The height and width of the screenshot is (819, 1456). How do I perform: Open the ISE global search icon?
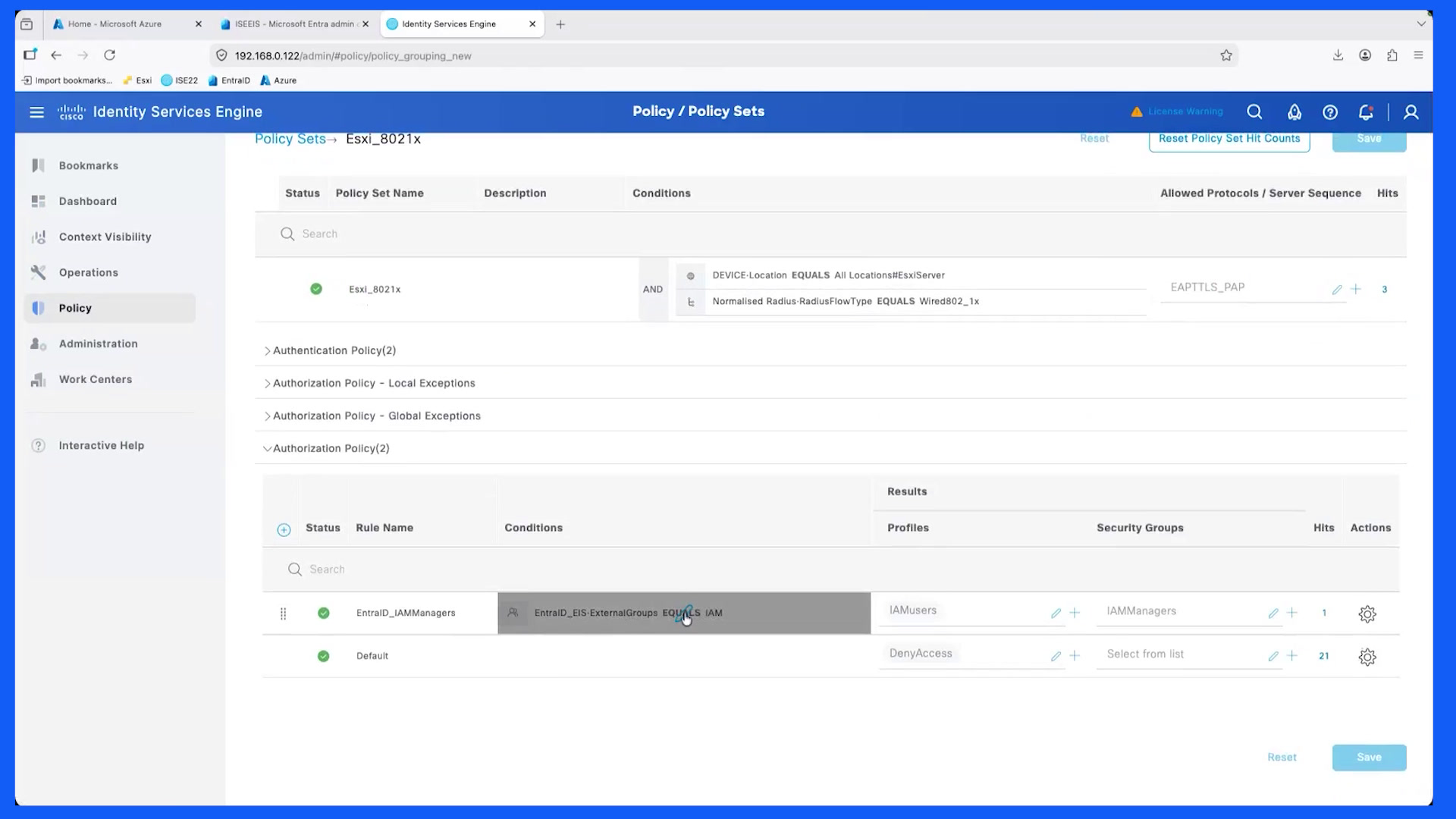[x=1254, y=112]
